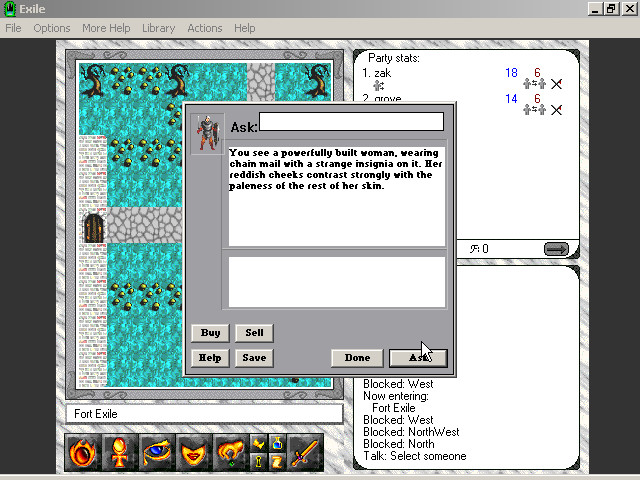
Task: Click the "Talk: Select someone" log line
Action: (x=415, y=456)
